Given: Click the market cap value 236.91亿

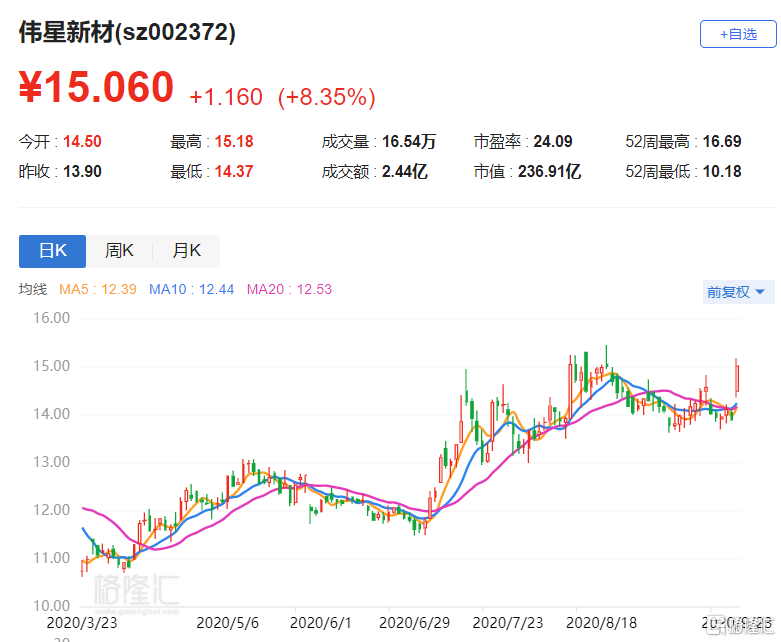Looking at the screenshot, I should pyautogui.click(x=549, y=172).
